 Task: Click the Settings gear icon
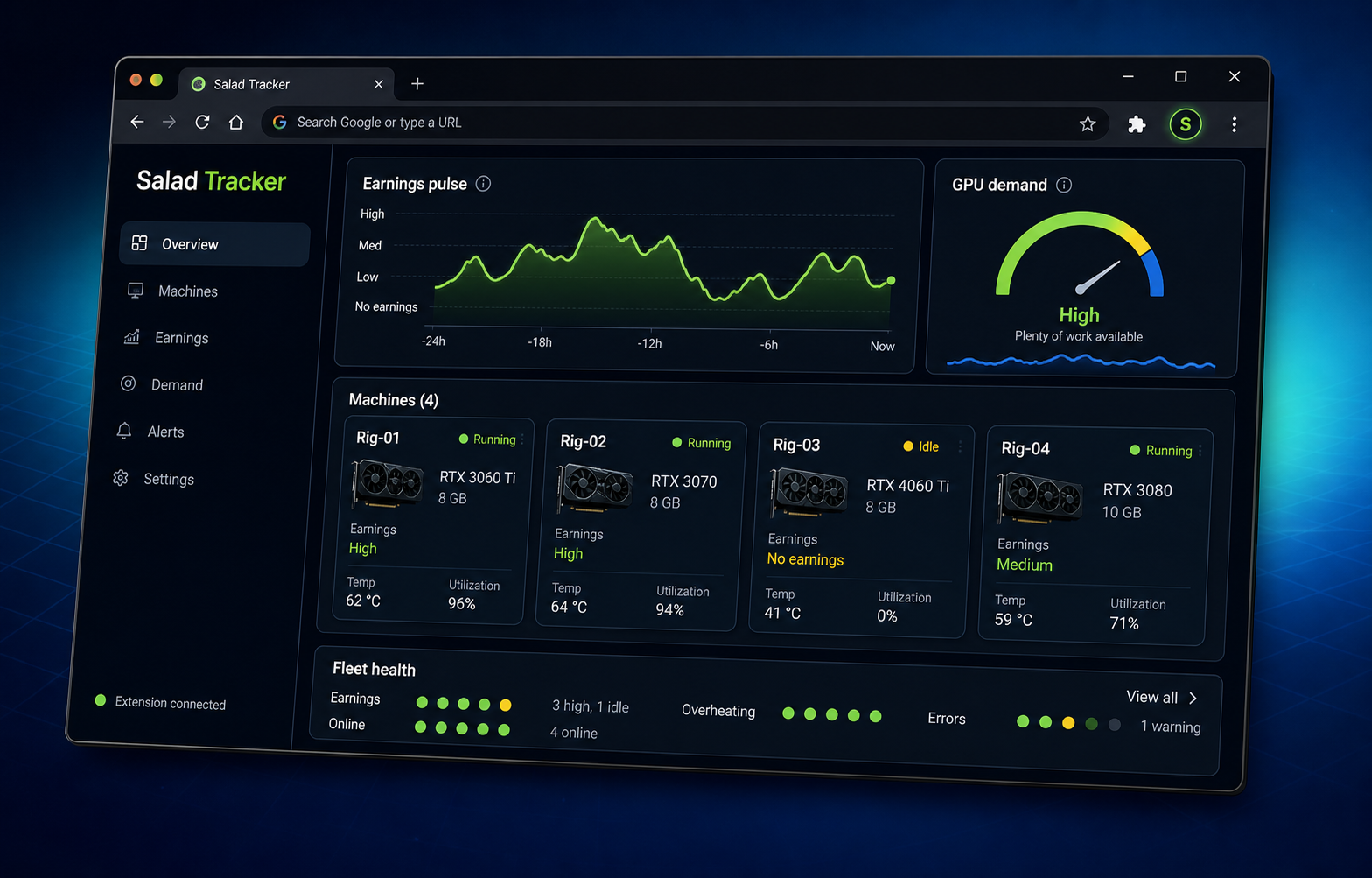click(x=121, y=478)
